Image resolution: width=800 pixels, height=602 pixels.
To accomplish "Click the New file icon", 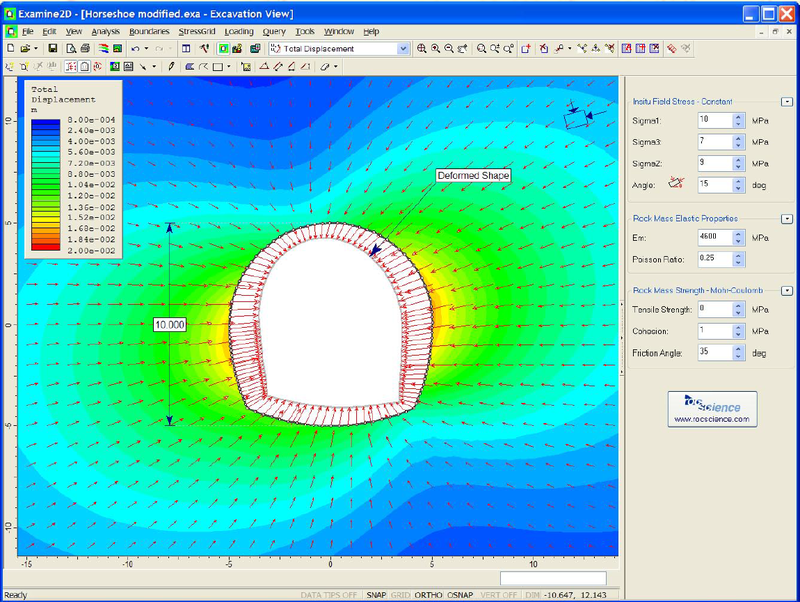I will [10, 48].
